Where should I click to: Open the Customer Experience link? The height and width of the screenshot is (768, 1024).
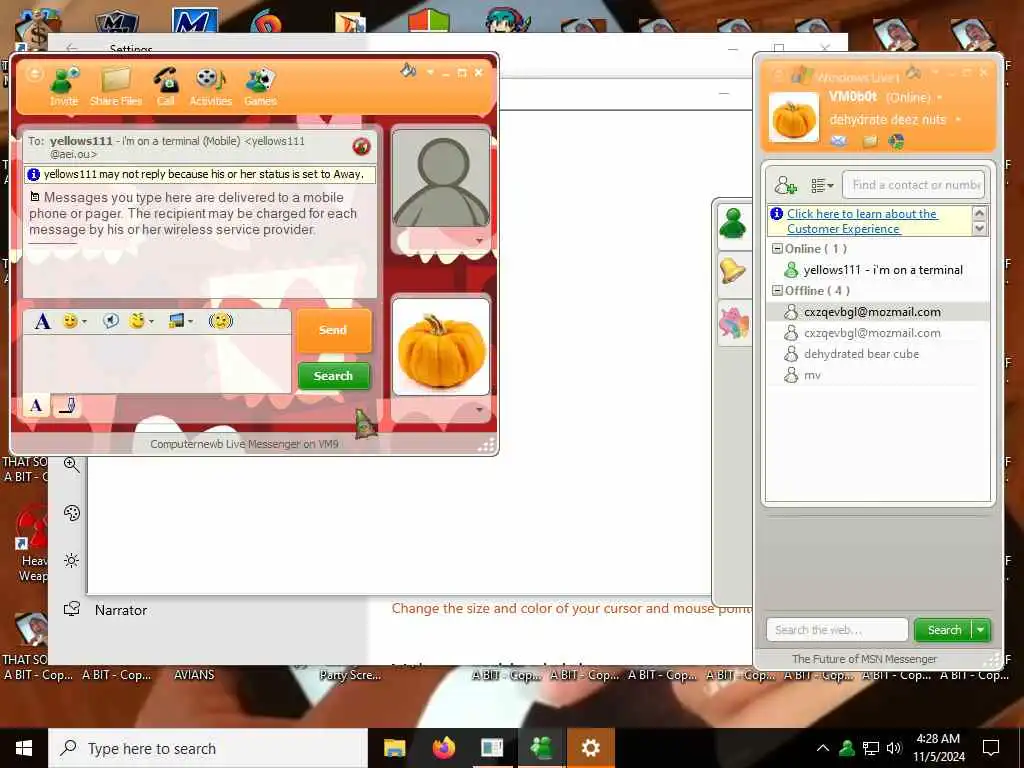(x=862, y=221)
